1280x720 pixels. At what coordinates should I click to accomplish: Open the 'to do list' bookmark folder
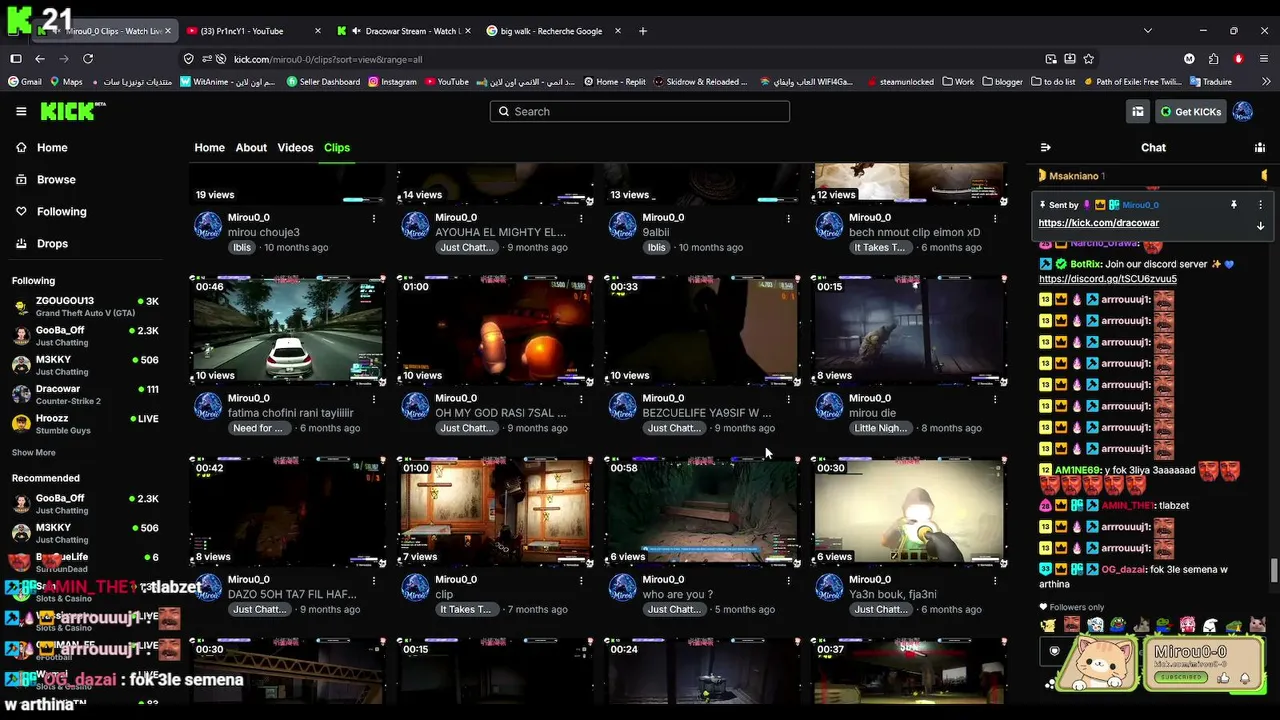pos(1053,82)
